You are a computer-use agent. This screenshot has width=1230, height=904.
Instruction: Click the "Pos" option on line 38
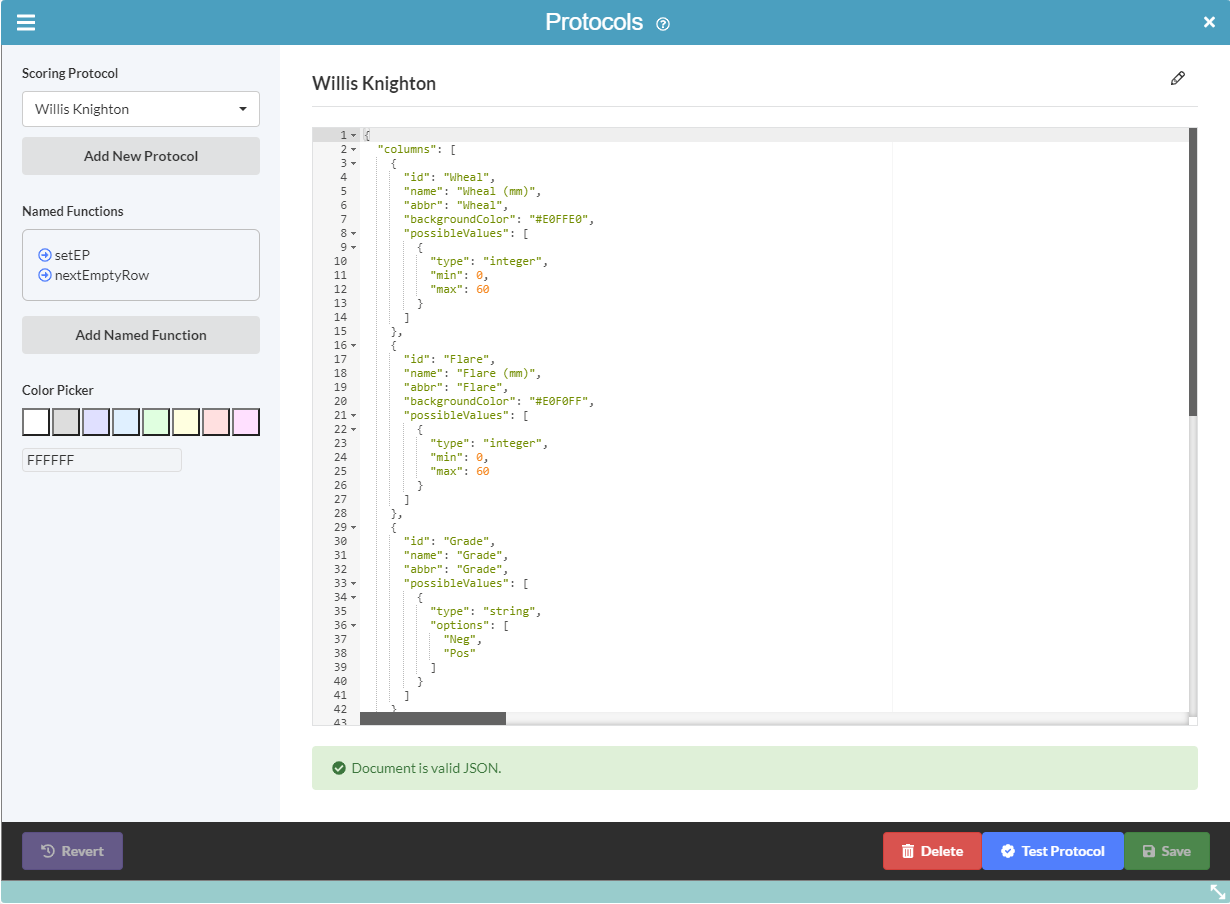(x=460, y=653)
